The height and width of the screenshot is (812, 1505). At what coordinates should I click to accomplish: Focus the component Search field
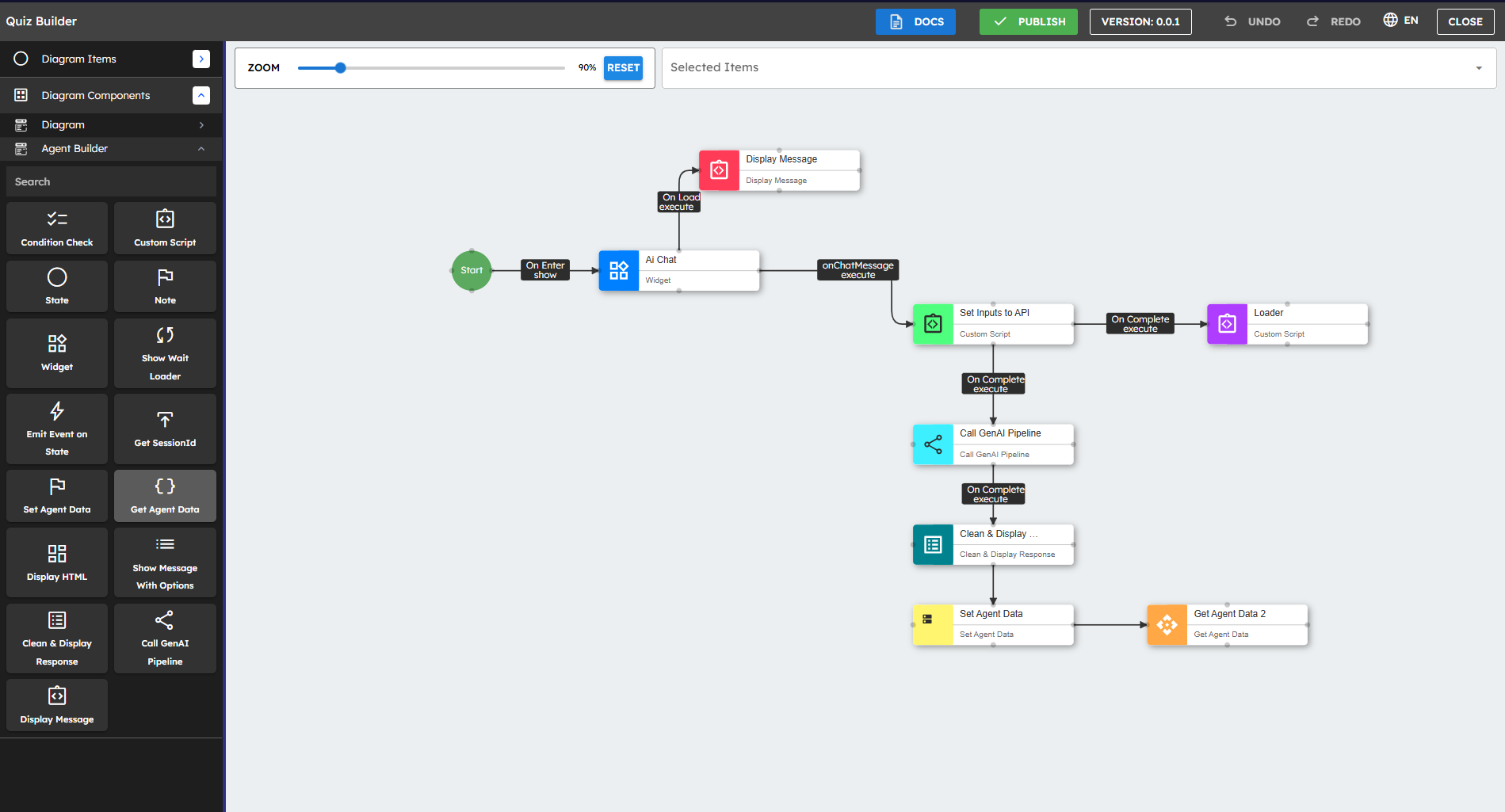tap(111, 181)
